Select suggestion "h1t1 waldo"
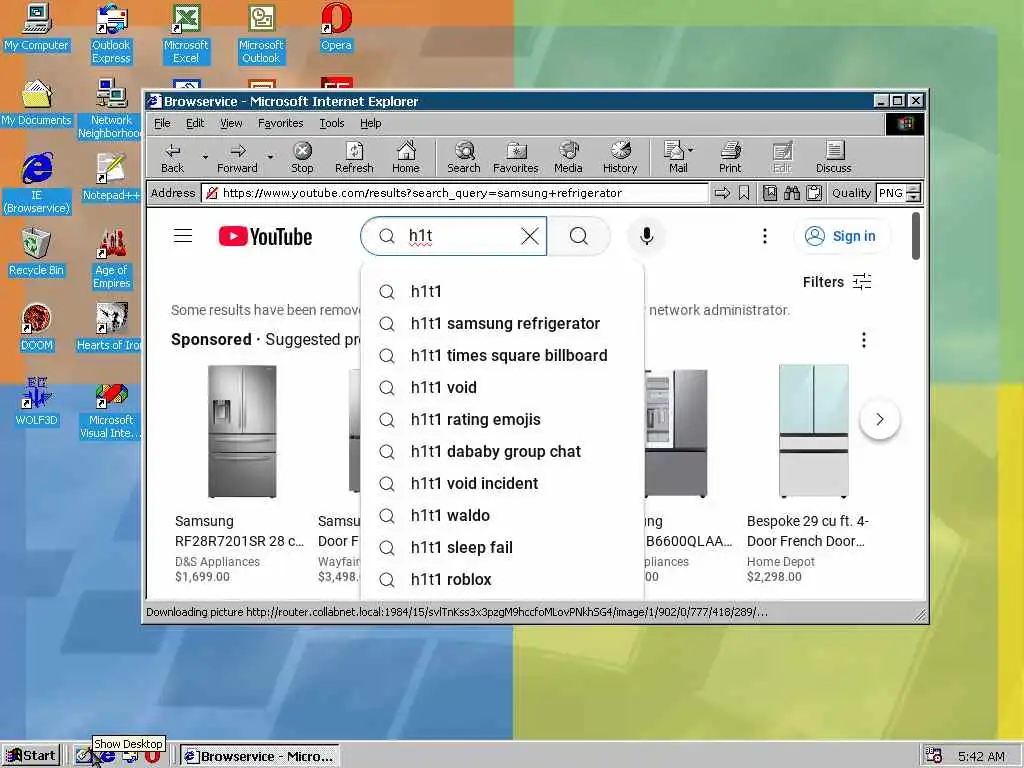The image size is (1024, 768). click(x=502, y=515)
